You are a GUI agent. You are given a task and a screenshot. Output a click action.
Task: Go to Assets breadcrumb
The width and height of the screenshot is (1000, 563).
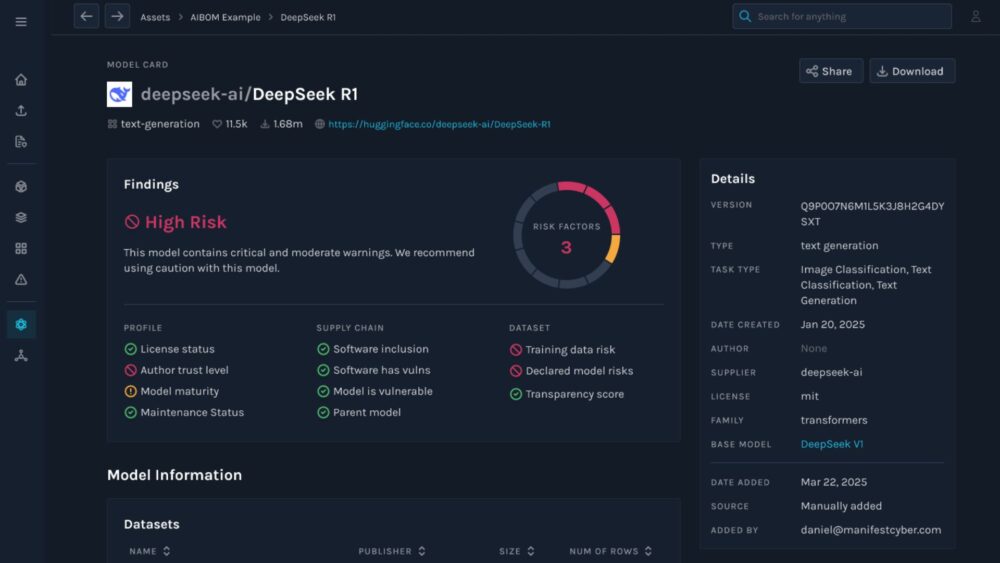coord(155,17)
